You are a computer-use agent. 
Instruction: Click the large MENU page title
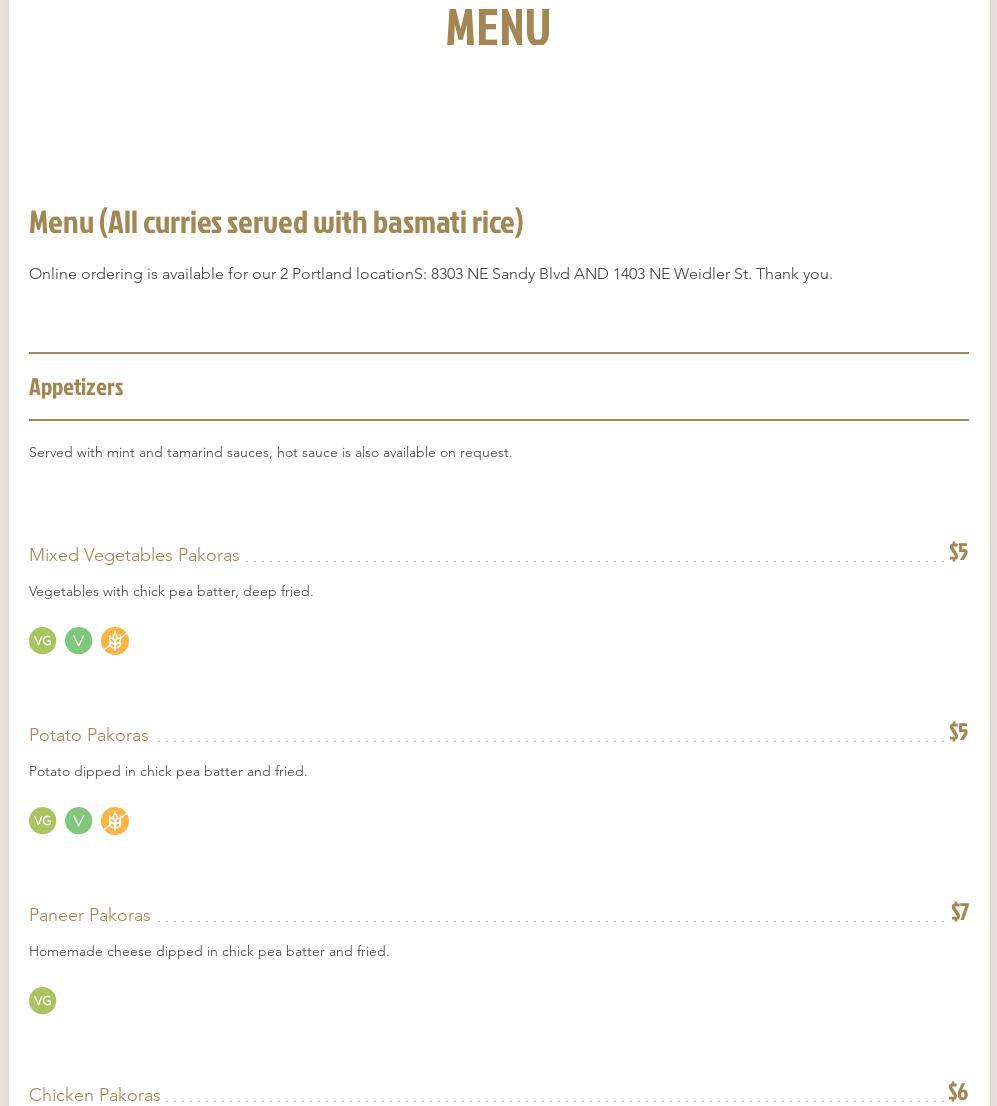tap(498, 27)
